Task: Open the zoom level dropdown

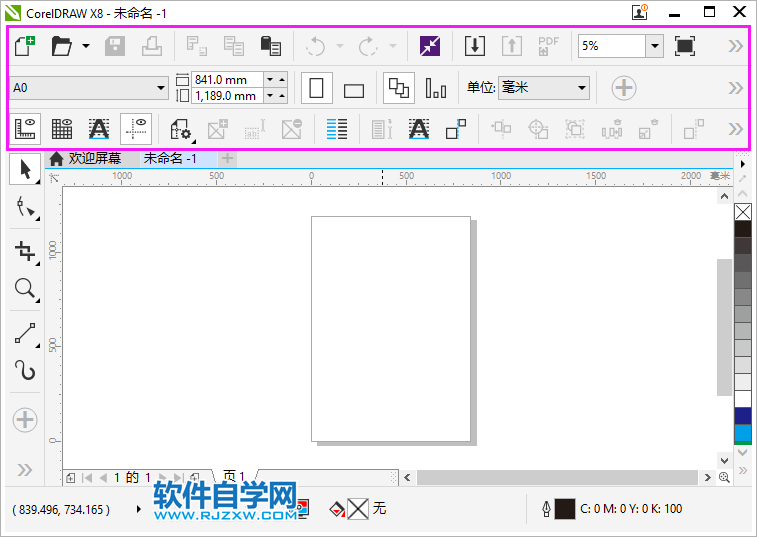Action: tap(655, 46)
